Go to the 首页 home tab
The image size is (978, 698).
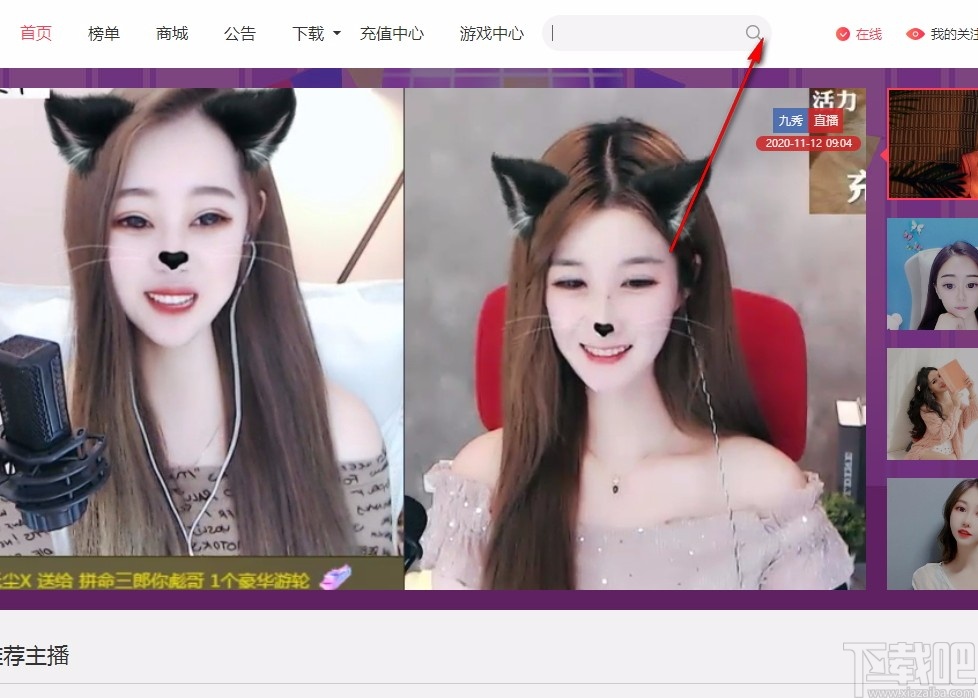(x=36, y=33)
